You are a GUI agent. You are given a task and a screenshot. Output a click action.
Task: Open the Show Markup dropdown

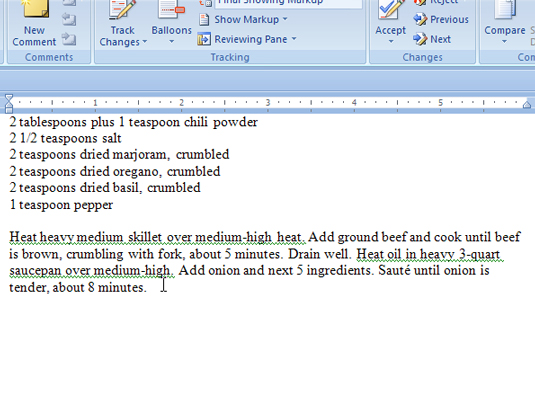(244, 19)
